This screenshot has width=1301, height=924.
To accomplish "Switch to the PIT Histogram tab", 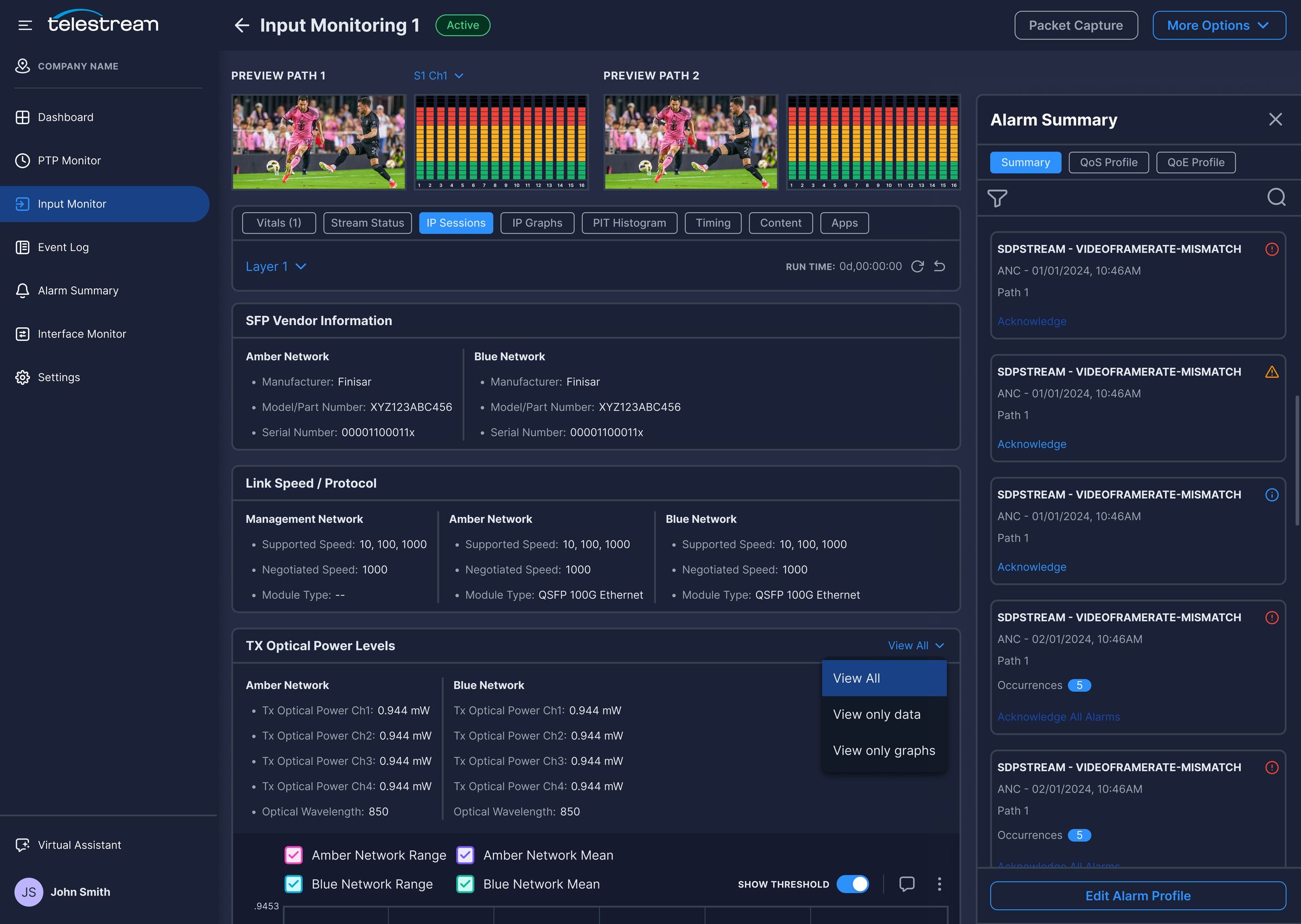I will point(629,223).
